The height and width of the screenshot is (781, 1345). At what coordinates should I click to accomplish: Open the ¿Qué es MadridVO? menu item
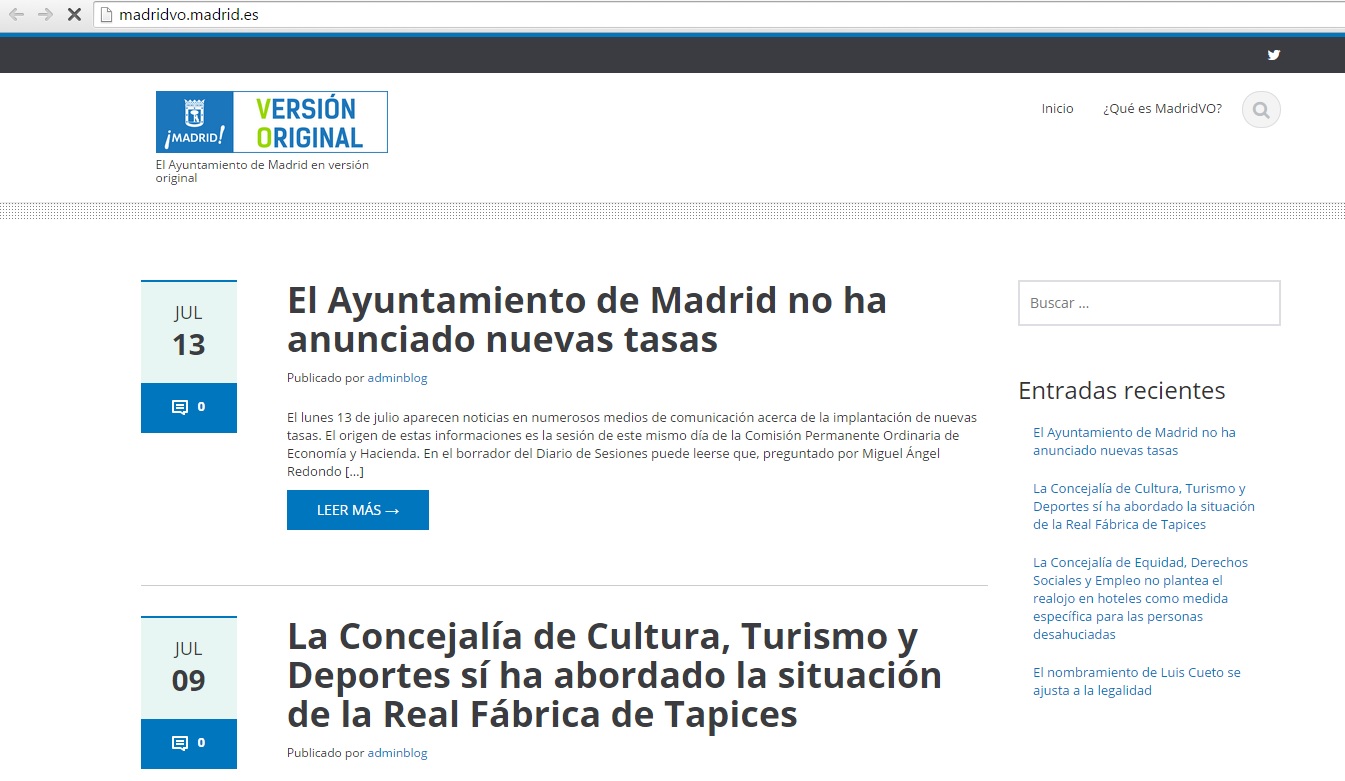click(x=1162, y=109)
